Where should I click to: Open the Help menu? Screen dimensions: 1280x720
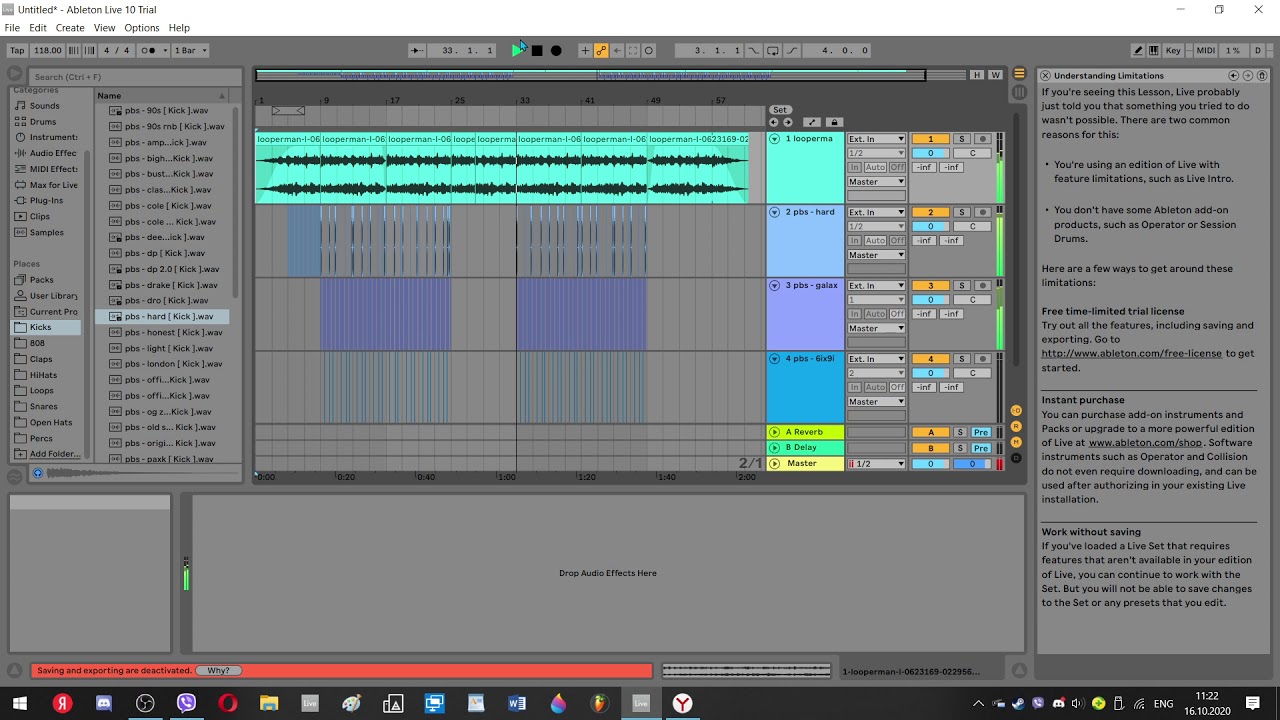179,28
